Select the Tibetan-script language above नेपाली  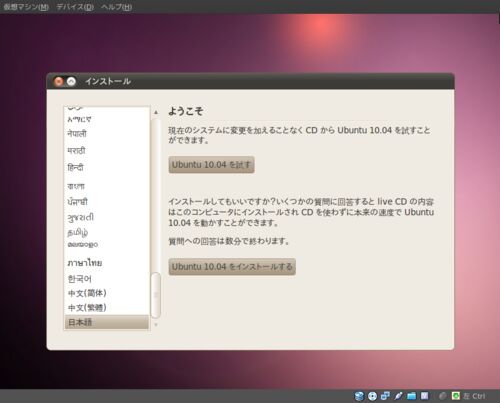(x=106, y=119)
